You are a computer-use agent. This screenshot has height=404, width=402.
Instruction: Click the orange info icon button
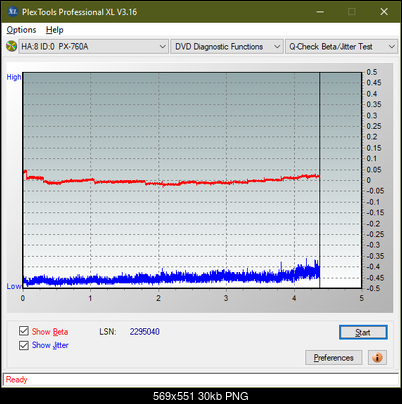pyautogui.click(x=377, y=357)
